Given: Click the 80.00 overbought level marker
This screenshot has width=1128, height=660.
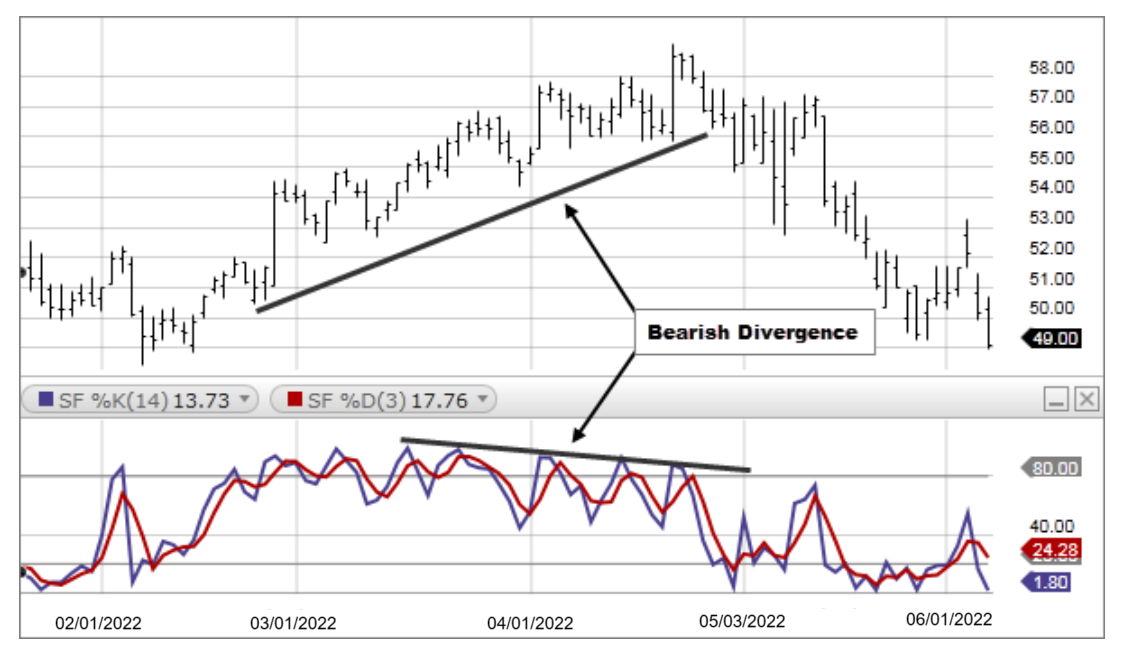Looking at the screenshot, I should click(x=1052, y=467).
